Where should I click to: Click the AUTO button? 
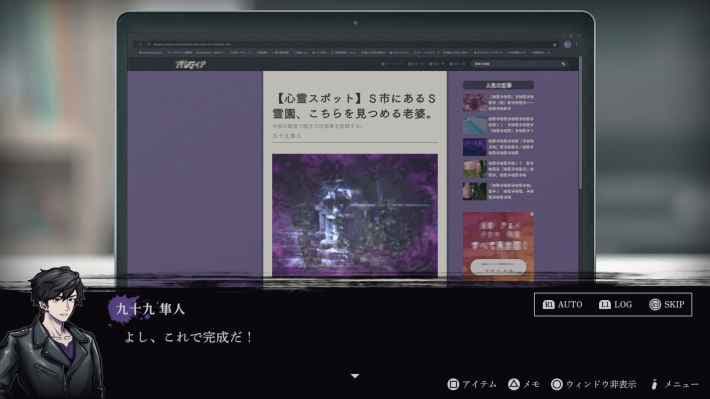pyautogui.click(x=562, y=305)
